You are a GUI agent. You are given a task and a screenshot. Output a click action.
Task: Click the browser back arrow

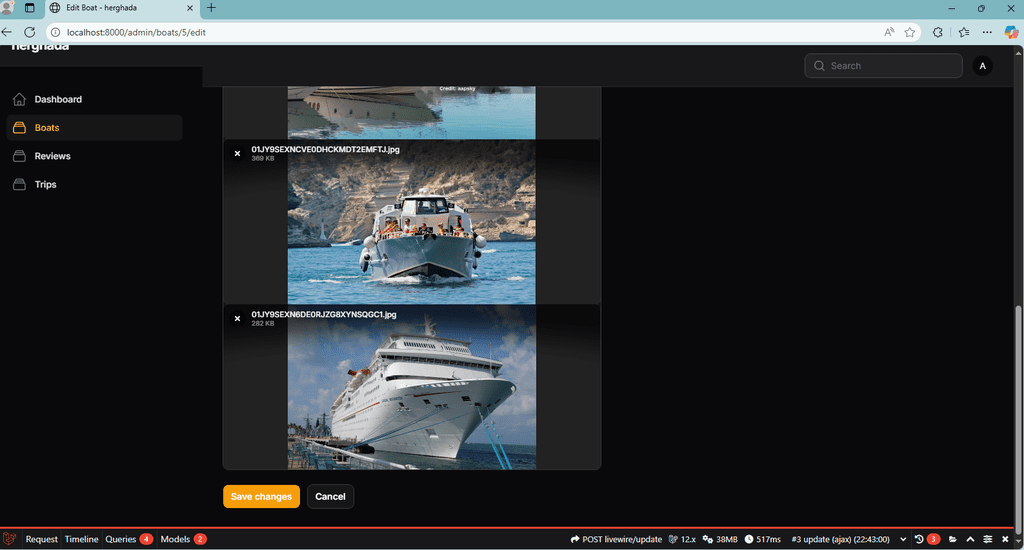click(x=7, y=32)
